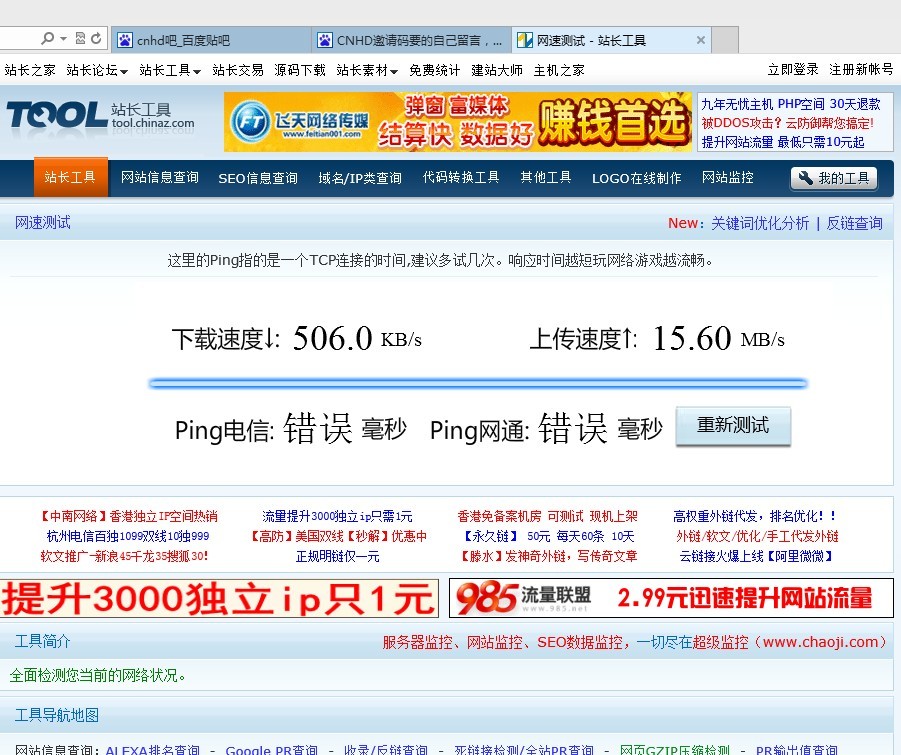The image size is (901, 755).
Task: Click the TOOL 站长工具 logo
Action: point(101,117)
